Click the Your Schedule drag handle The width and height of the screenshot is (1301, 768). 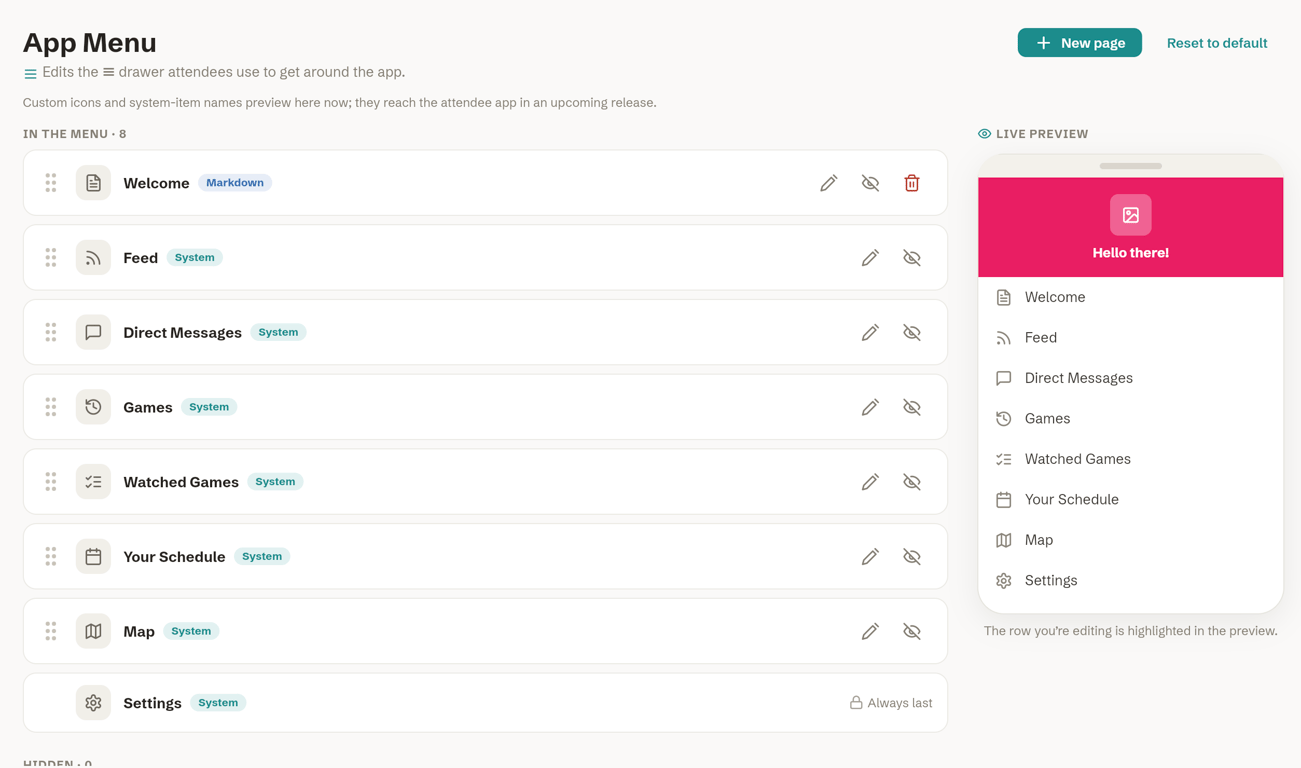click(51, 556)
